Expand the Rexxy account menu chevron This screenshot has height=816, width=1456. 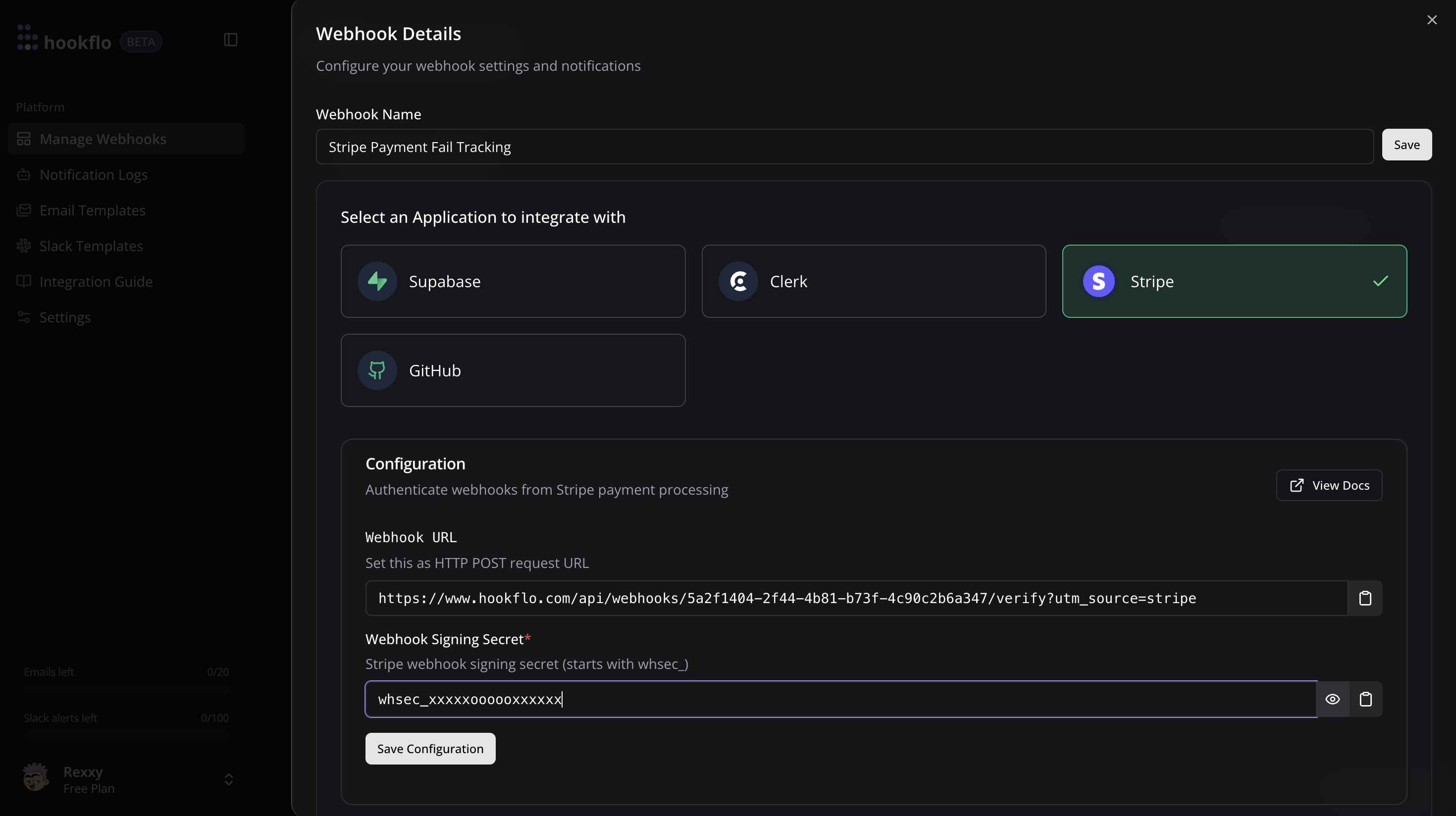pos(228,779)
